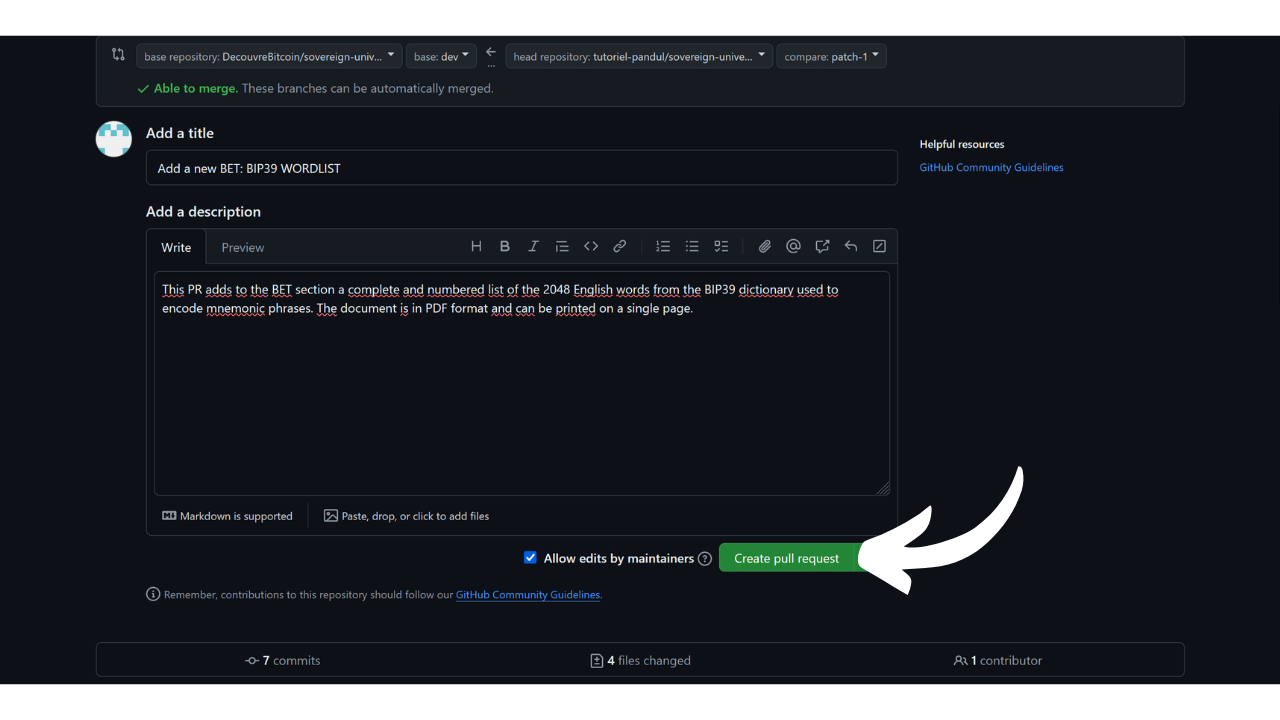Click the pull request title input field
This screenshot has height=720, width=1280.
tap(521, 168)
